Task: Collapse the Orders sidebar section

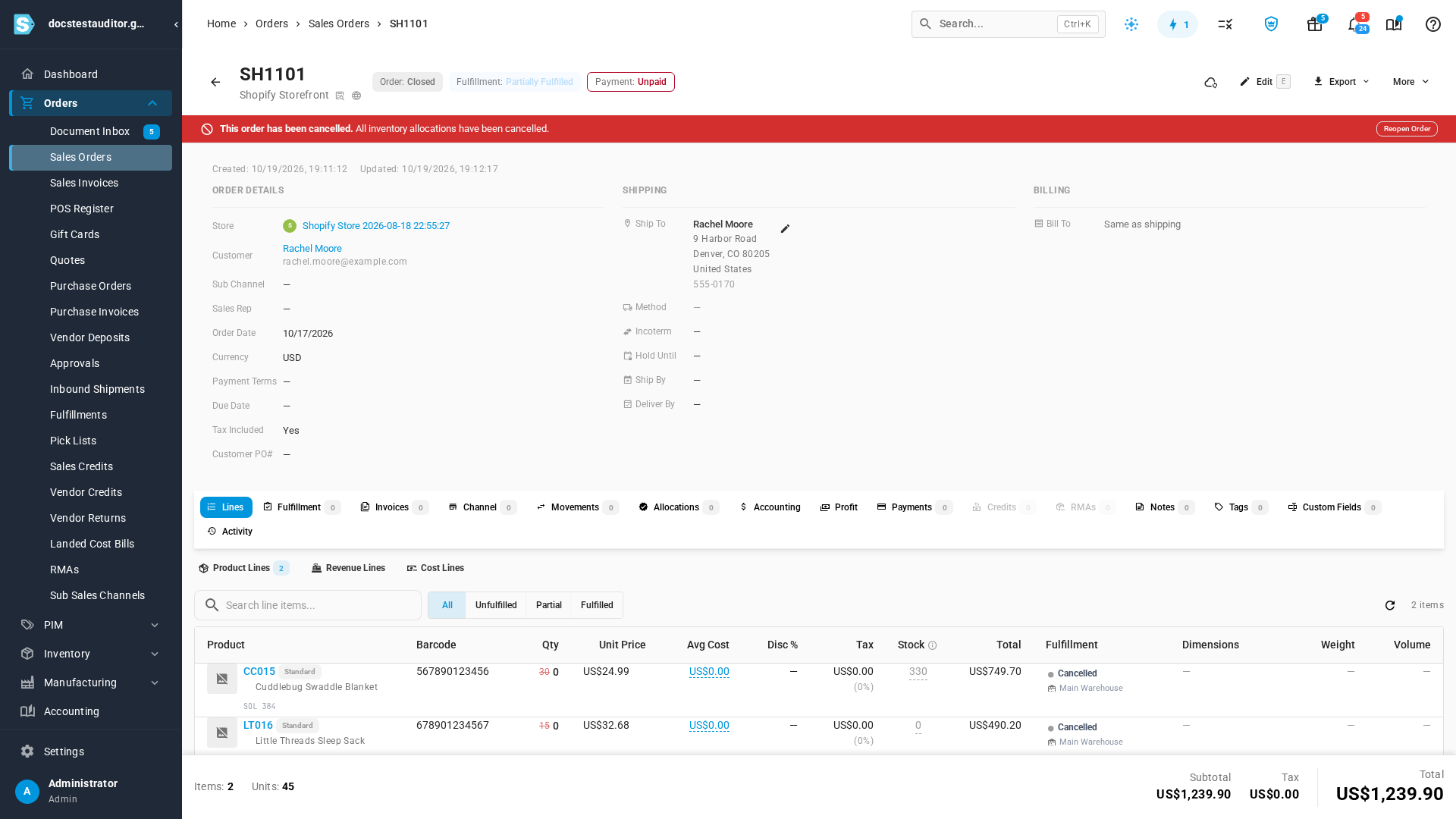Action: click(152, 103)
